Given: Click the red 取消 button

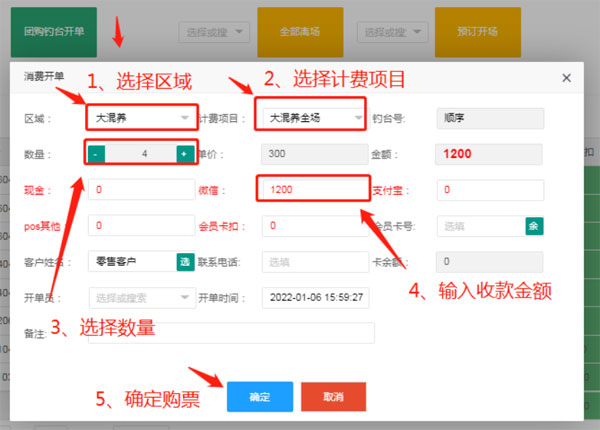Looking at the screenshot, I should click(x=334, y=397).
